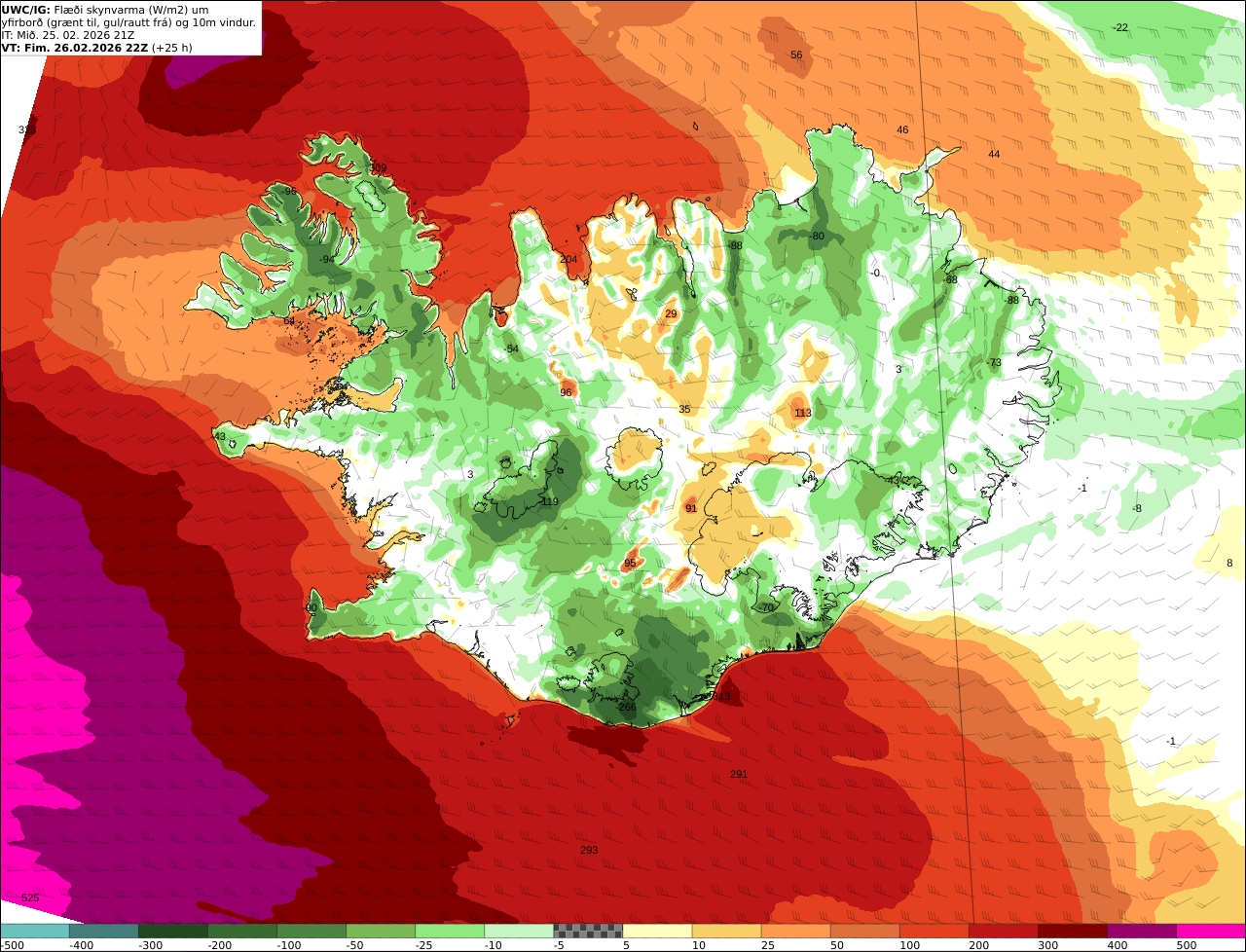Click the map value '-94' in the Westfjords
Viewport: 1246px width, 952px height.
(327, 259)
